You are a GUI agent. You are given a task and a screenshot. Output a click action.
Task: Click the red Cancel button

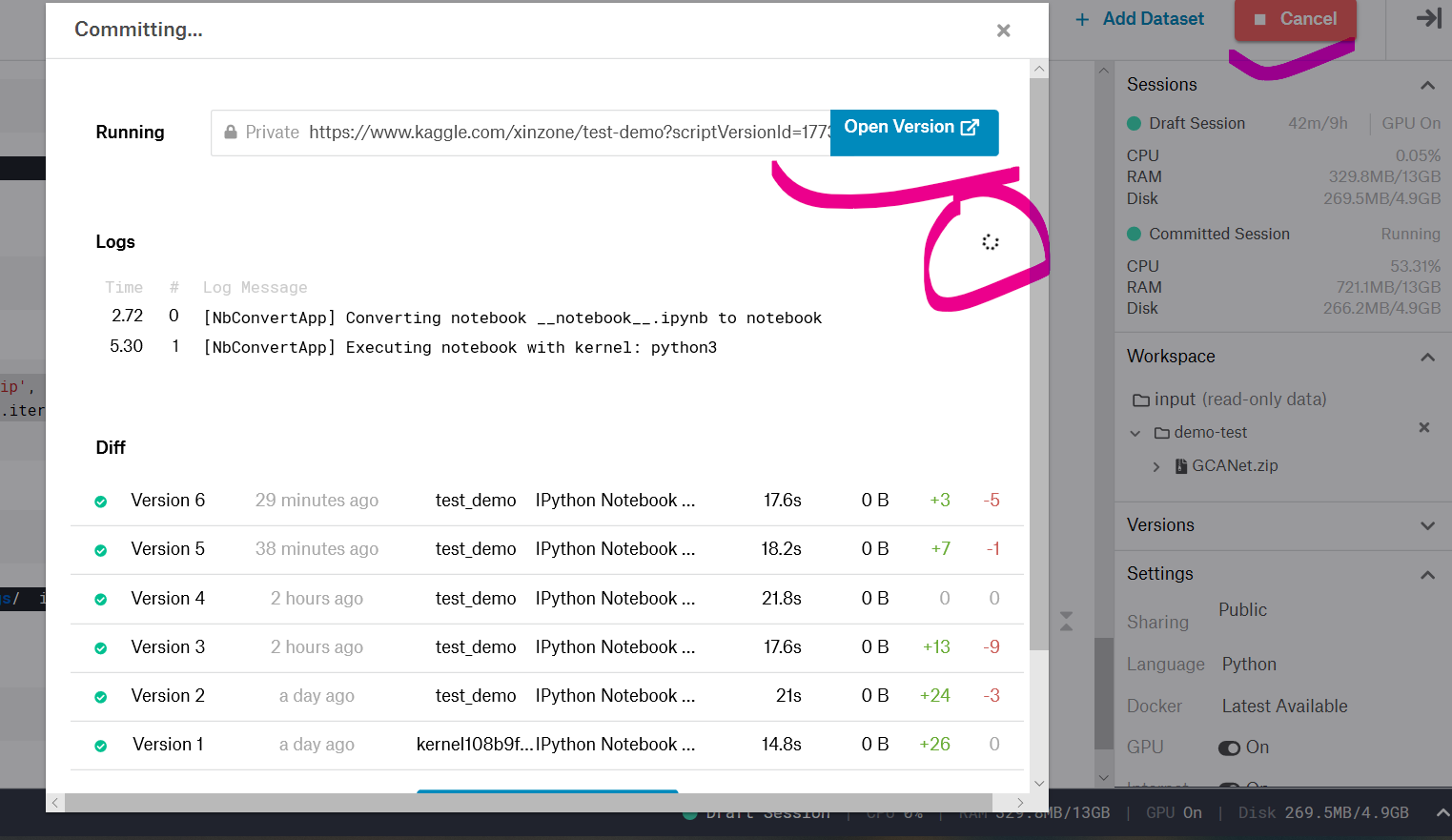click(1295, 19)
